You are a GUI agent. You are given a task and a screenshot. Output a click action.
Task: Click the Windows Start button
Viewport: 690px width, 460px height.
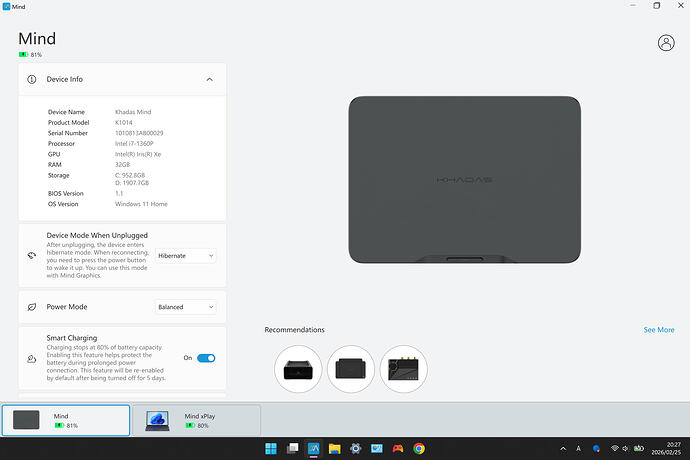click(271, 449)
